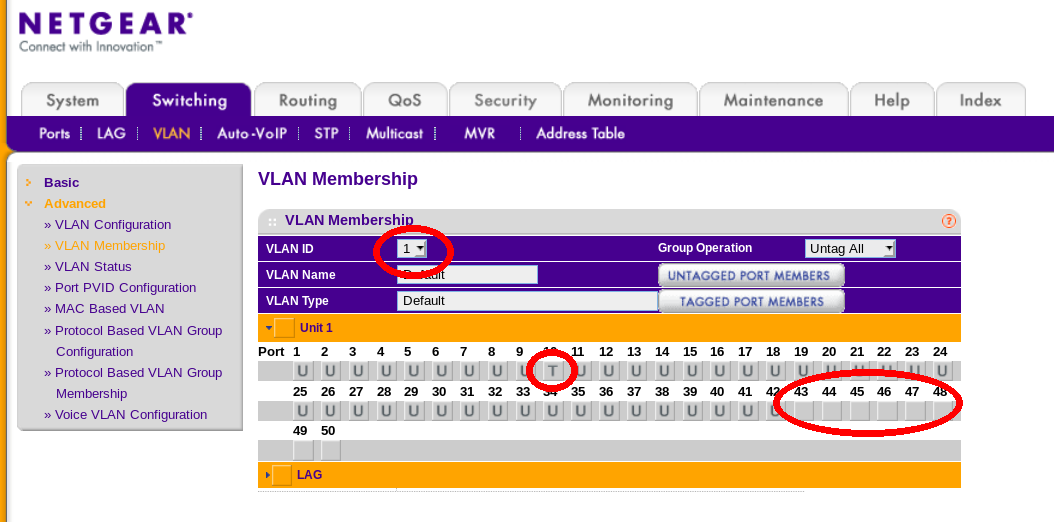Open the MVR submenu
Image resolution: width=1054 pixels, height=522 pixels.
pos(479,134)
